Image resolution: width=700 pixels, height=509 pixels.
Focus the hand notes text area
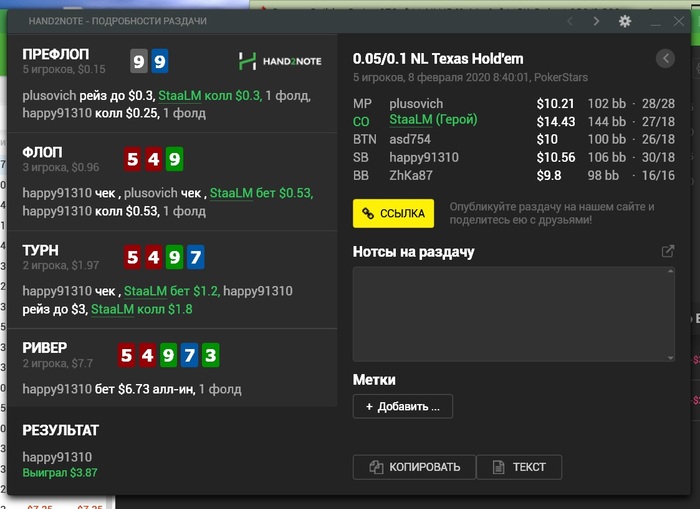(x=513, y=314)
